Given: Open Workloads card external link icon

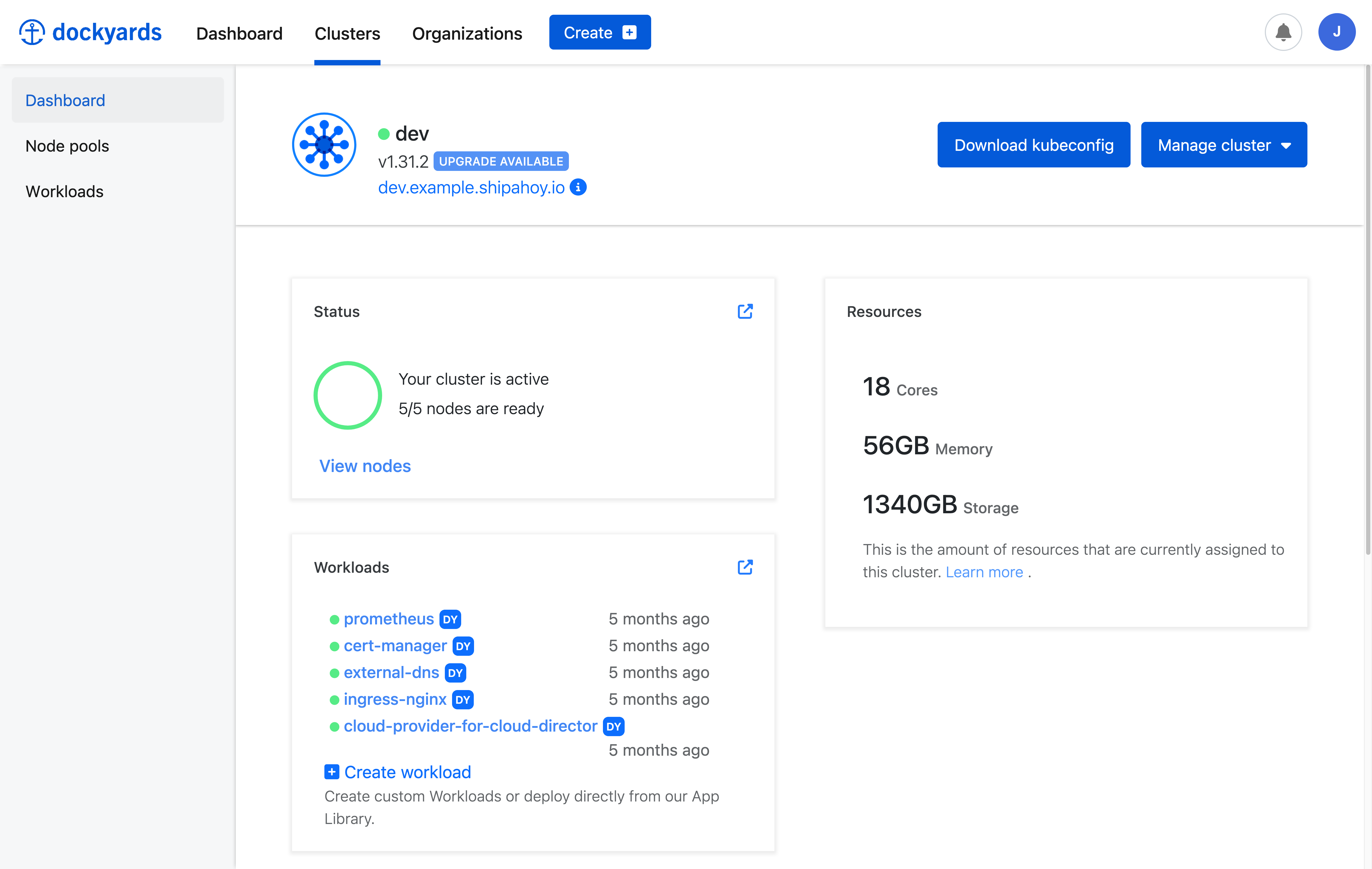Looking at the screenshot, I should tap(745, 567).
